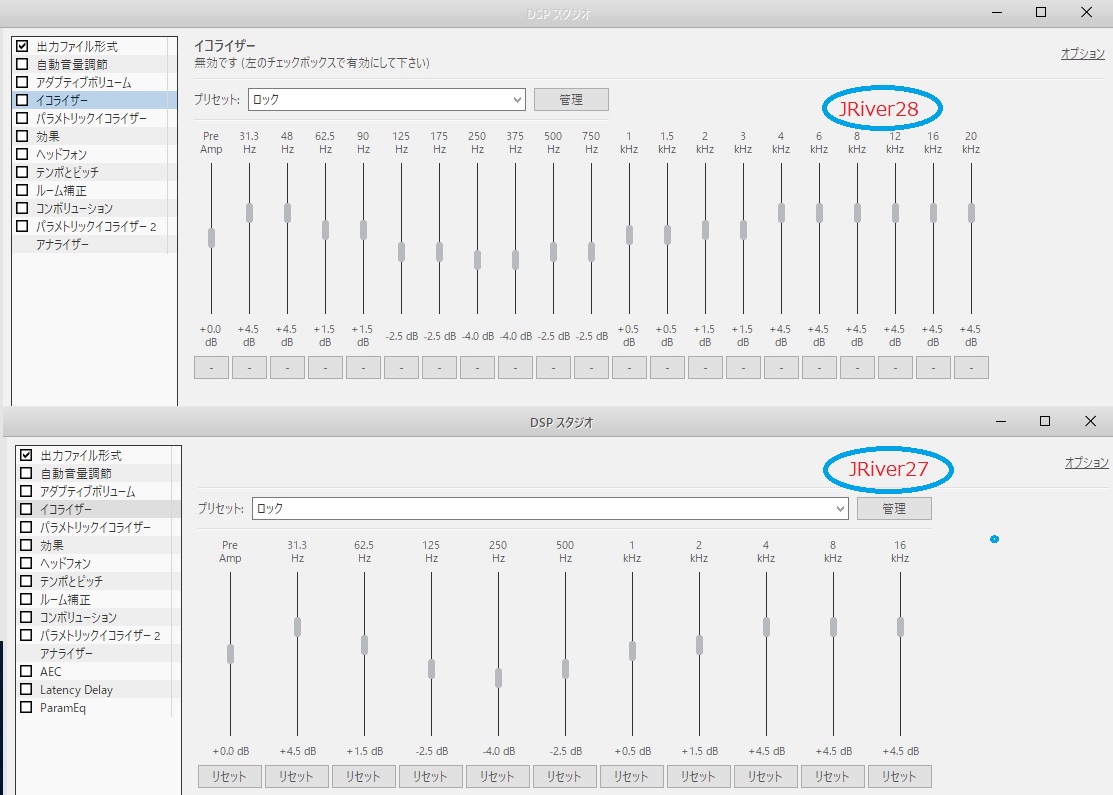The image size is (1113, 795).
Task: Open オプション link in the upper window
Action: click(1082, 54)
